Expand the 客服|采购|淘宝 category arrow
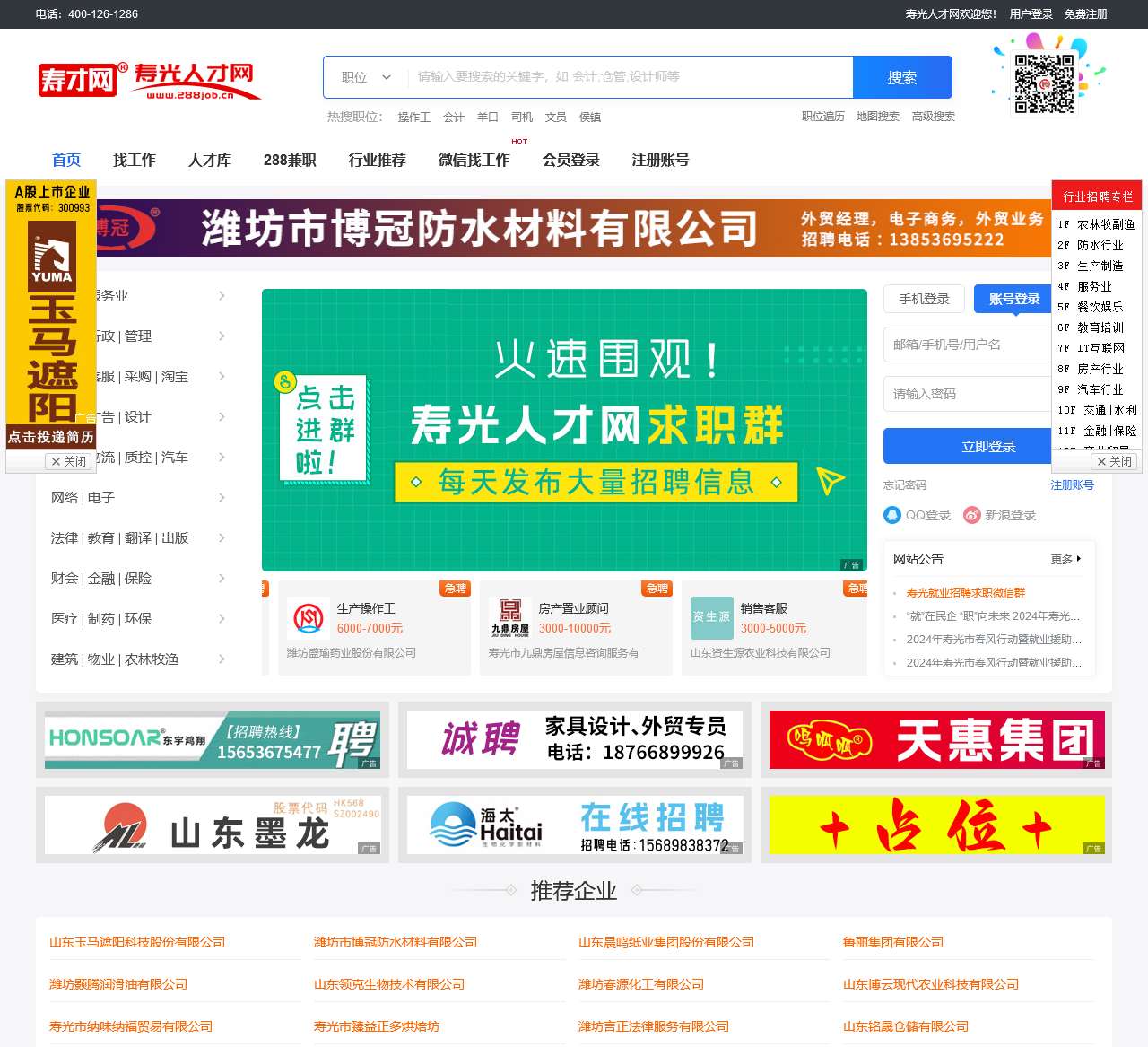The height and width of the screenshot is (1047, 1148). point(222,377)
